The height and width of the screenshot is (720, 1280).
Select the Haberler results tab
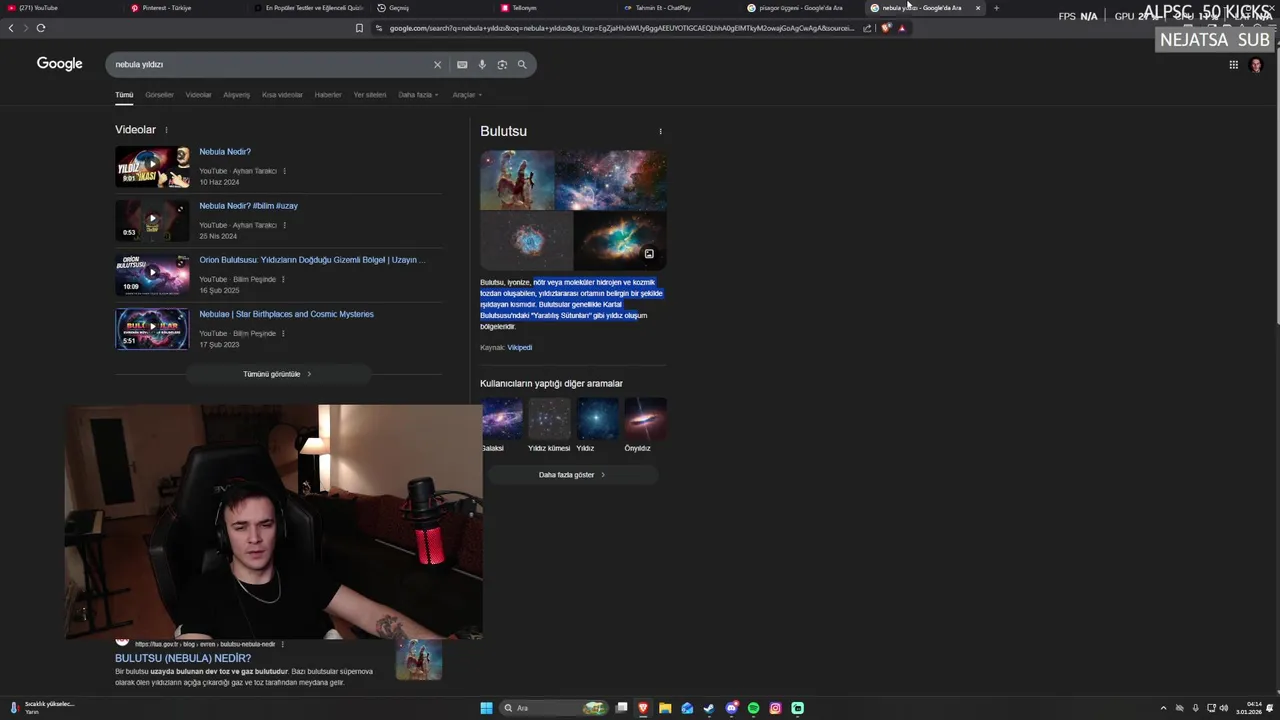(x=328, y=95)
